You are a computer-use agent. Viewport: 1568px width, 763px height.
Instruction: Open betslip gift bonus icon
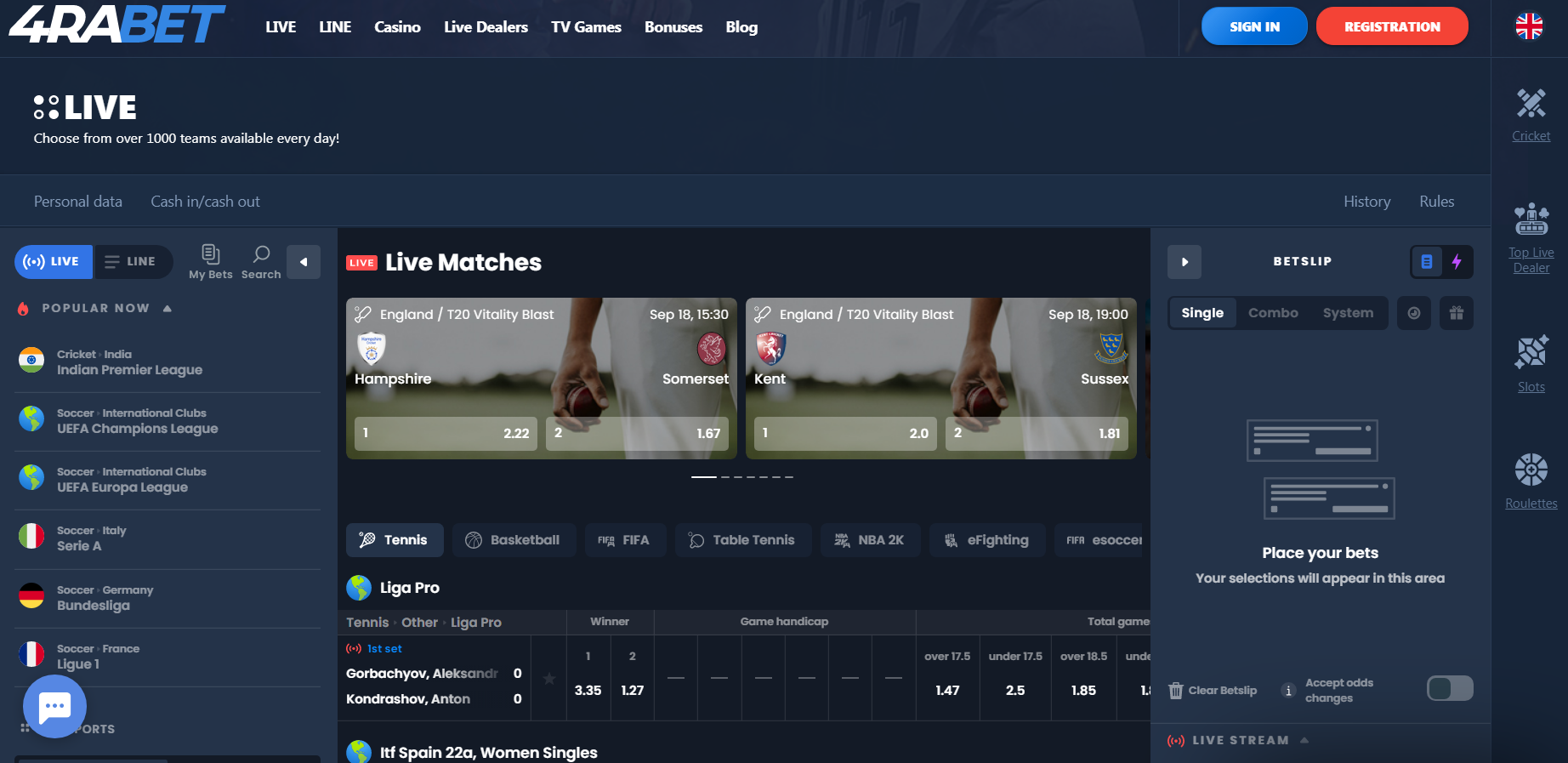point(1457,313)
